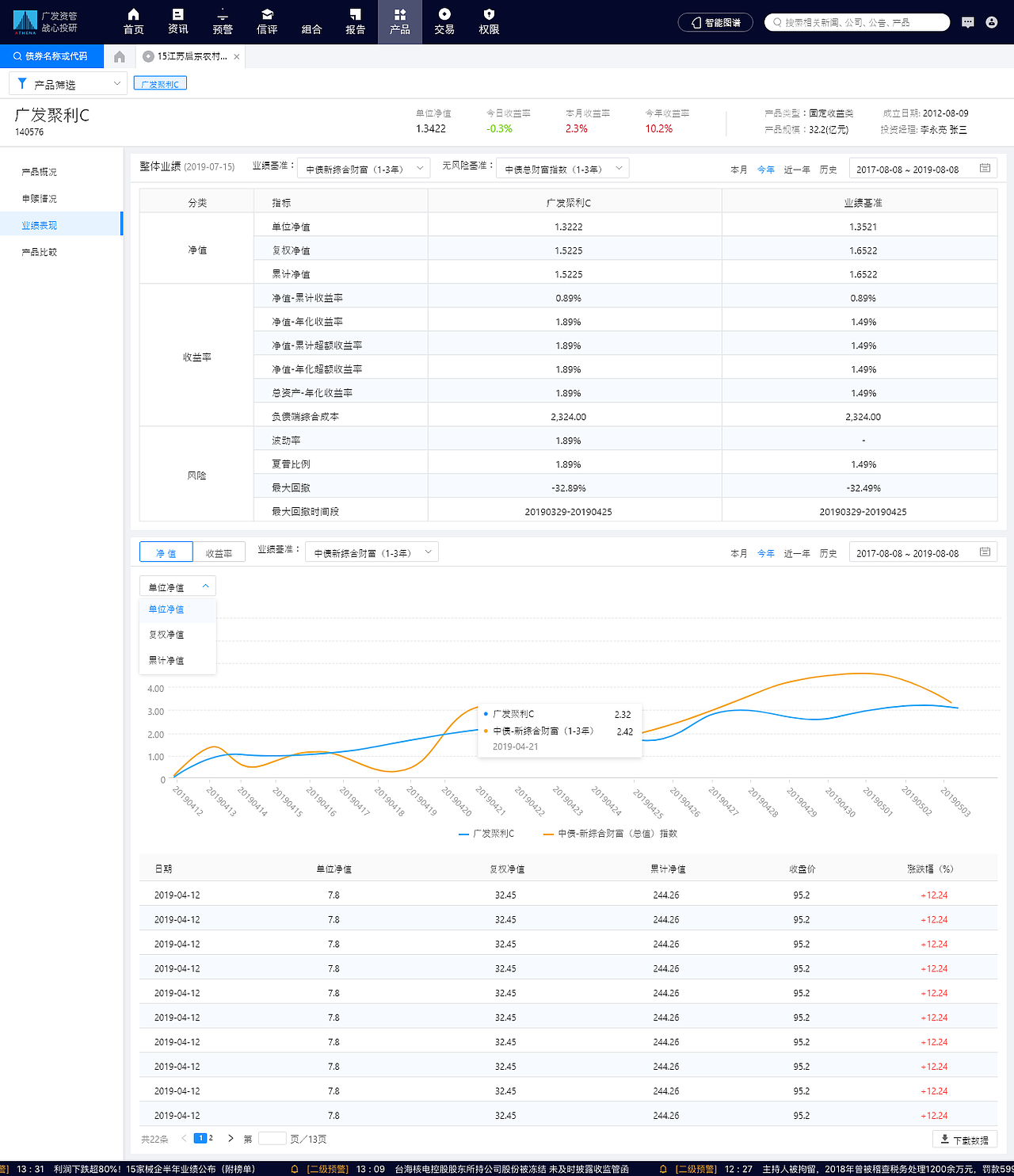This screenshot has height=1176, width=1014.
Task: Click the 广发聚利C tag
Action: pyautogui.click(x=160, y=83)
